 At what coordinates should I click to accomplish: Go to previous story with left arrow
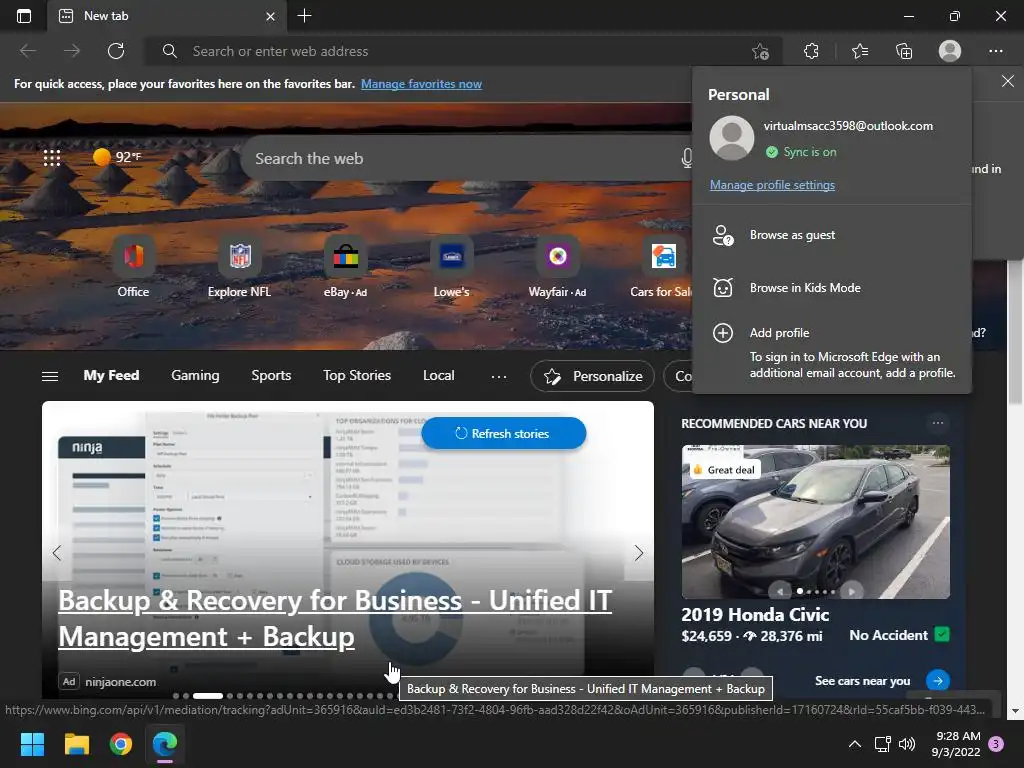pyautogui.click(x=57, y=552)
